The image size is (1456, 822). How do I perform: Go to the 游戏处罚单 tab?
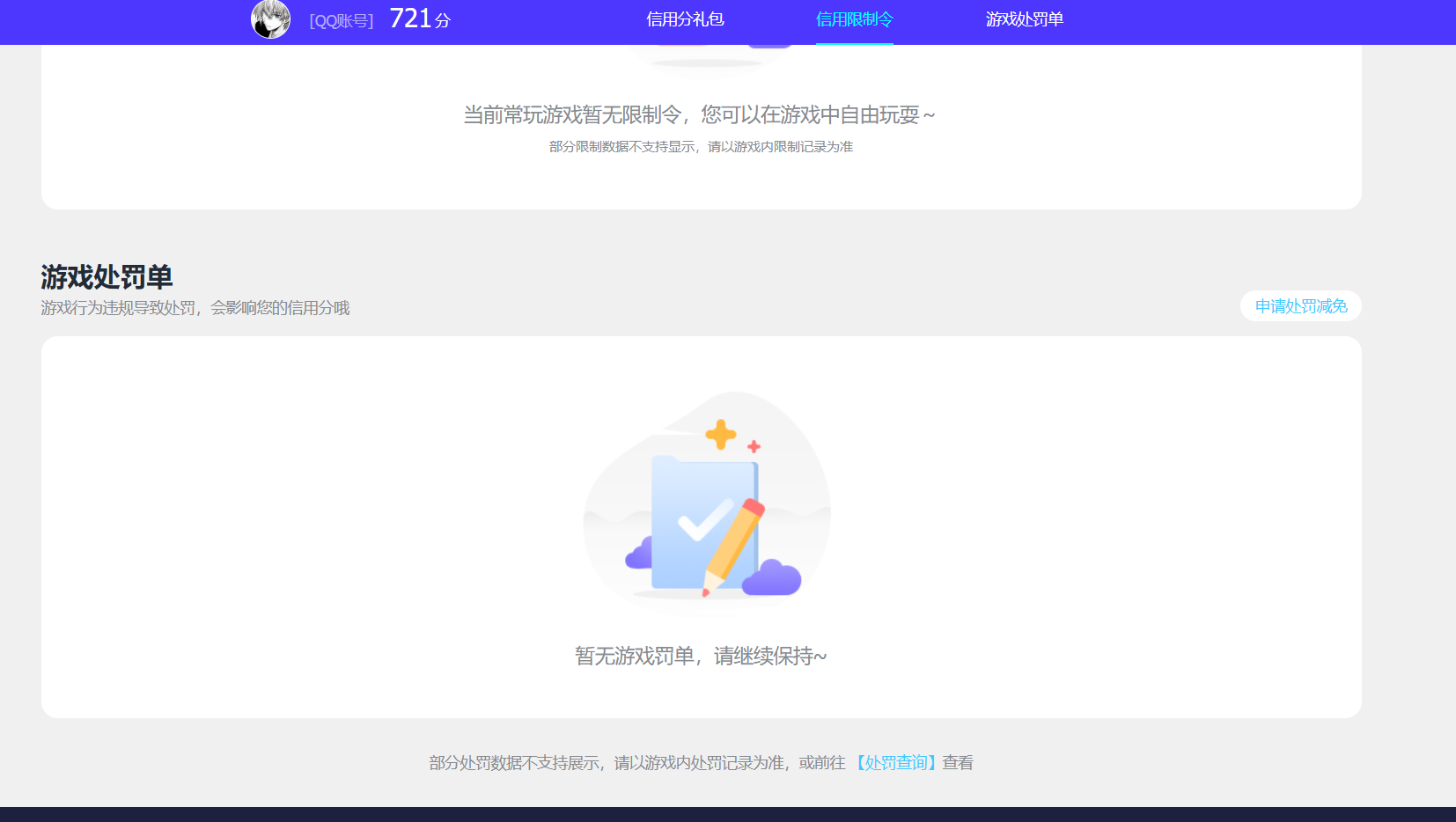(1024, 19)
